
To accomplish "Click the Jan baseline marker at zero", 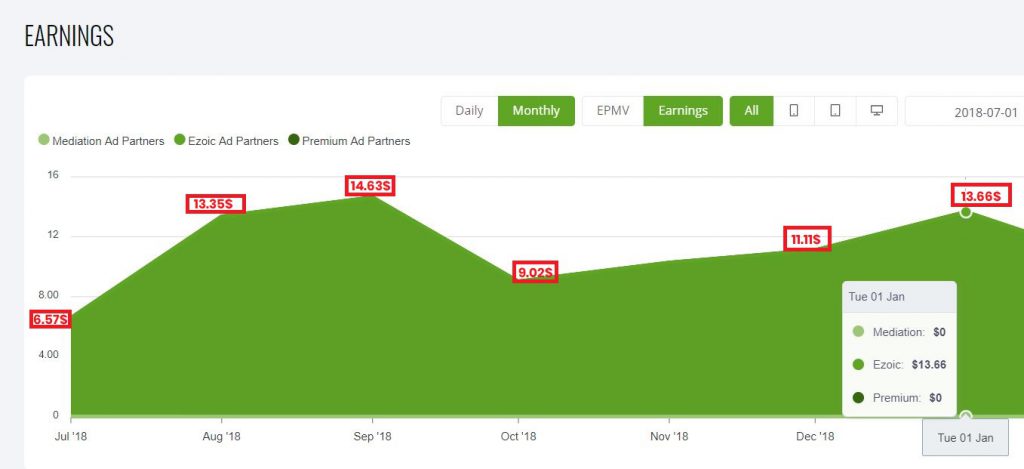I will [966, 415].
